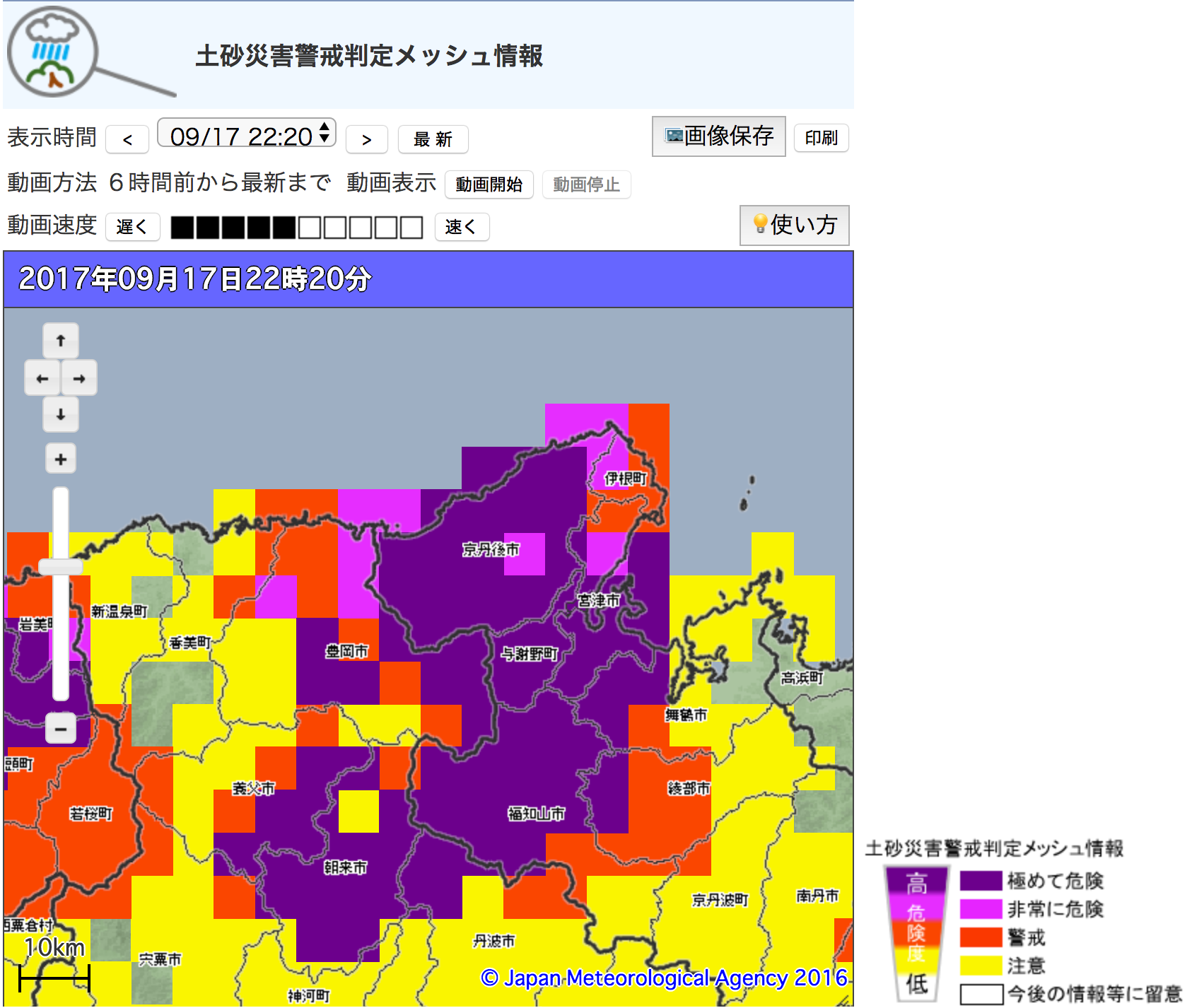Click the 非常に危険 magenta legend swatch
The width and height of the screenshot is (1192, 1008).
click(981, 909)
